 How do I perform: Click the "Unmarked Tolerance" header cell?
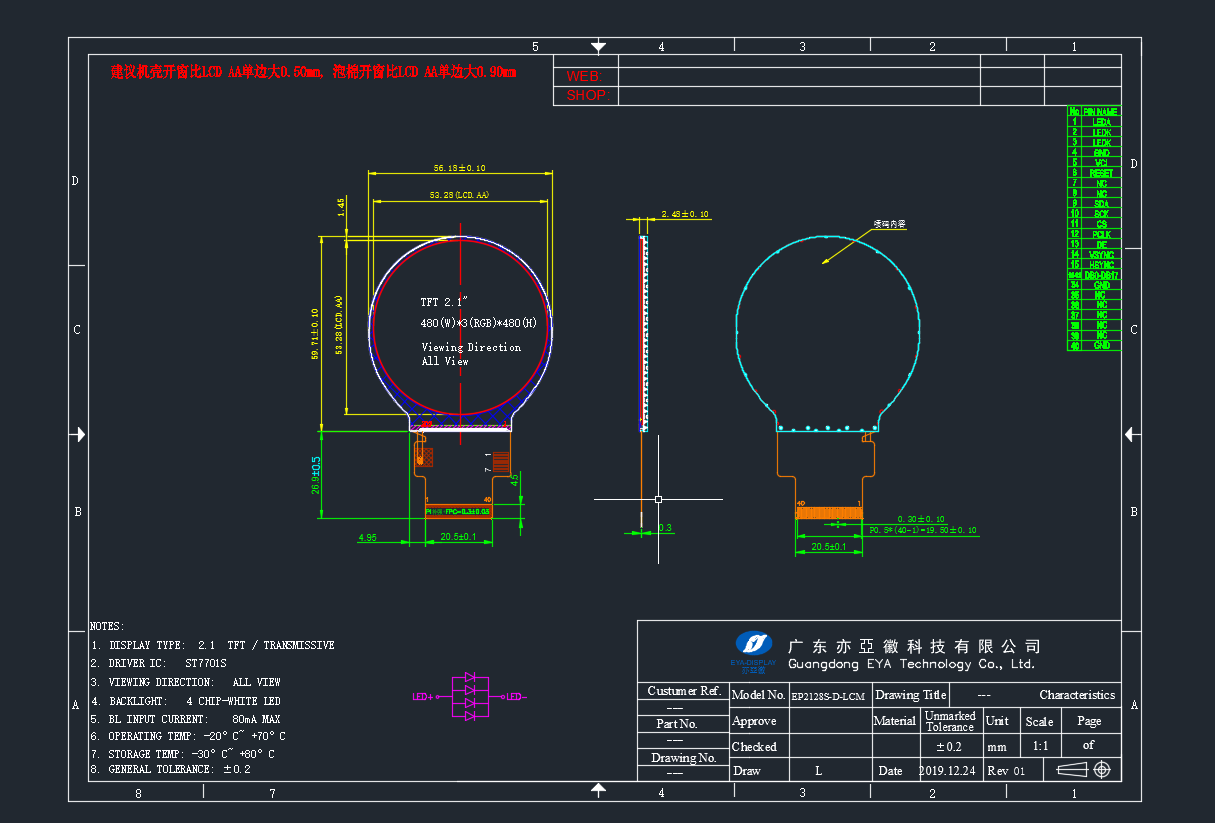[x=950, y=721]
